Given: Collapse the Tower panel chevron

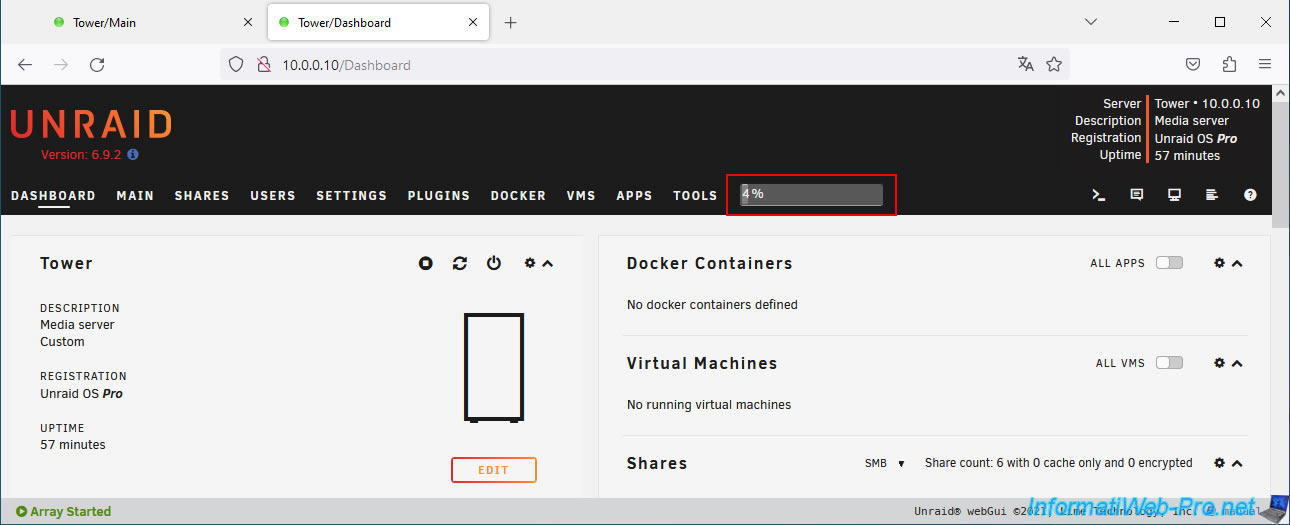Looking at the screenshot, I should click(x=547, y=263).
